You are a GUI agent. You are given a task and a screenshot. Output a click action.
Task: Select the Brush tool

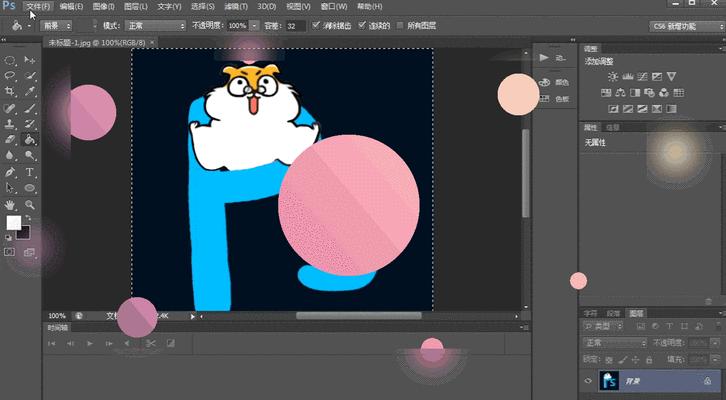point(30,109)
